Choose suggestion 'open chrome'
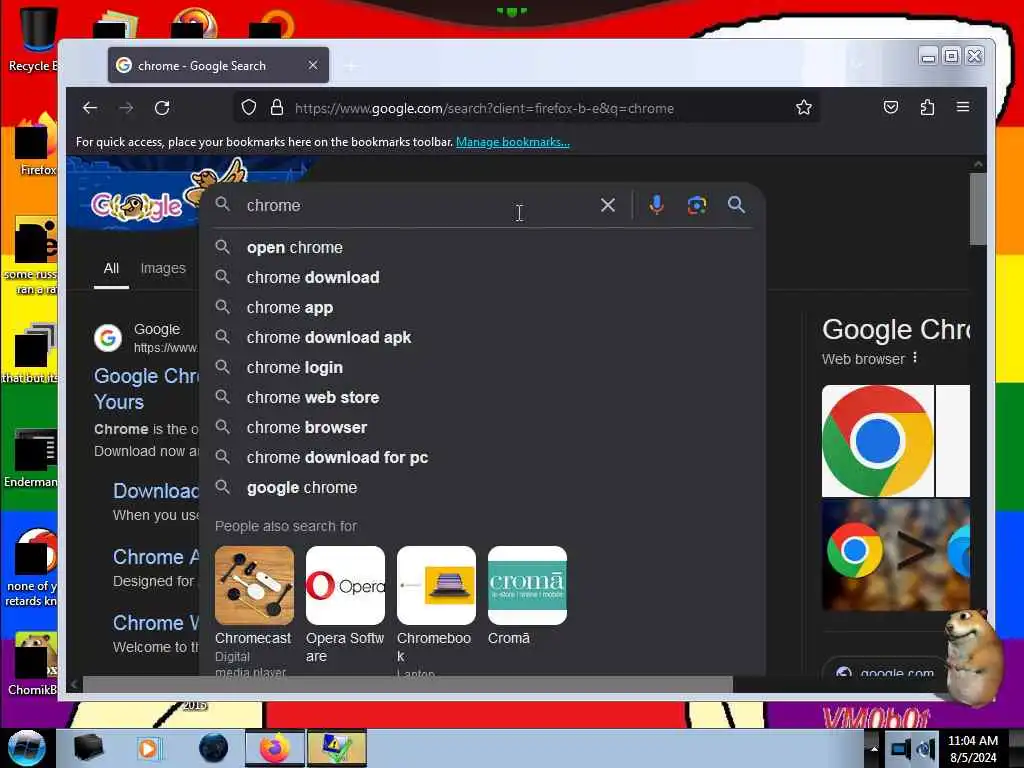 pyautogui.click(x=482, y=248)
